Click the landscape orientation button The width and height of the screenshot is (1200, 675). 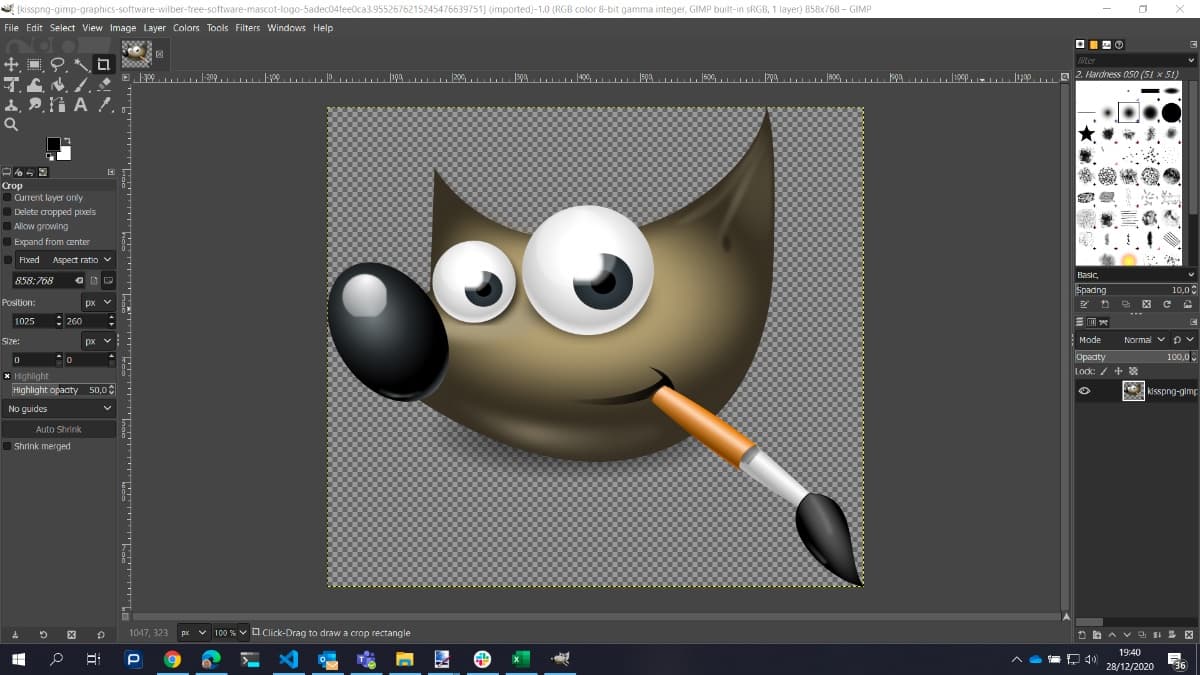[x=108, y=281]
